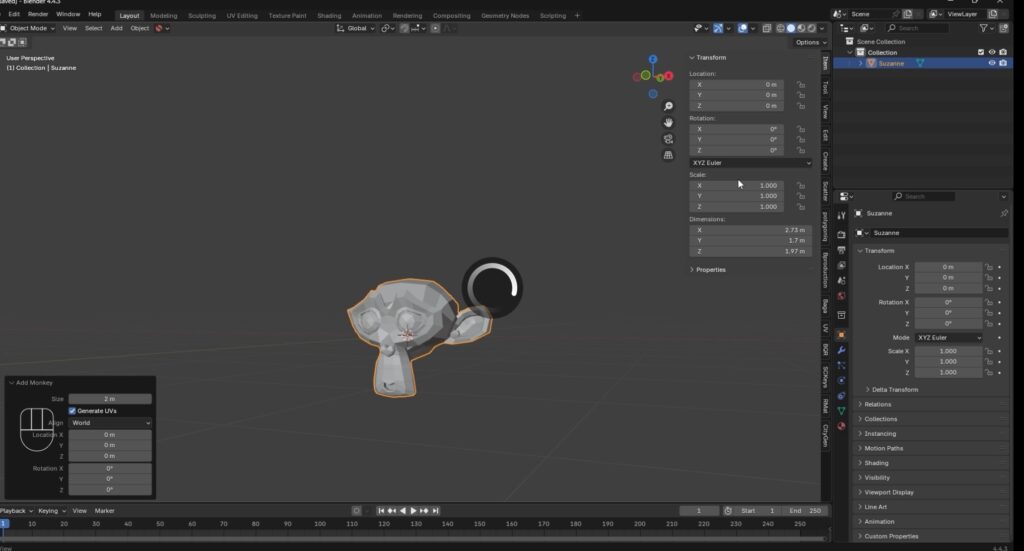Open Object Mode dropdown
This screenshot has width=1024, height=551.
[28, 28]
